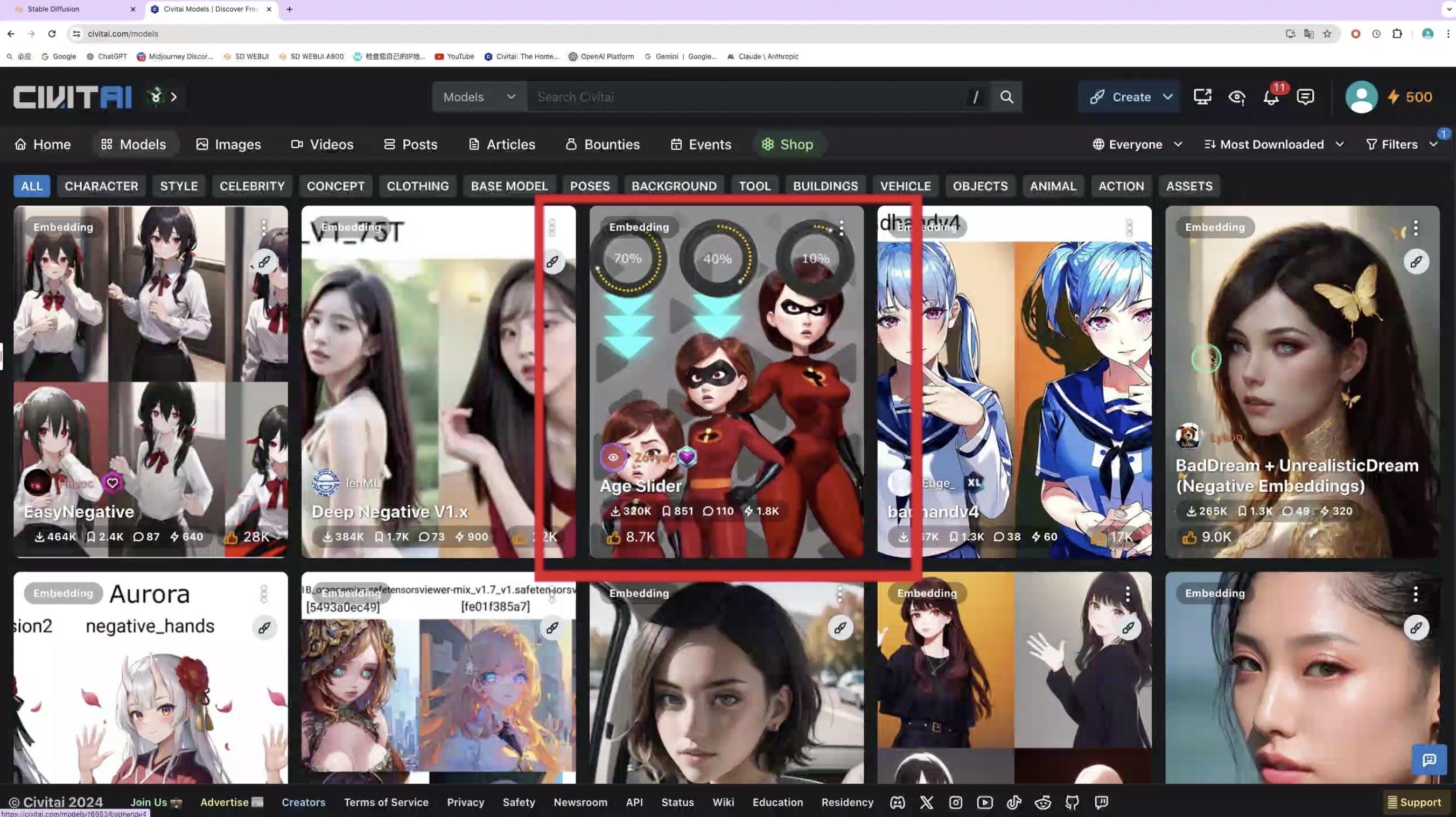This screenshot has height=817, width=1456.
Task: Select the STYLE category chip
Action: [x=179, y=186]
